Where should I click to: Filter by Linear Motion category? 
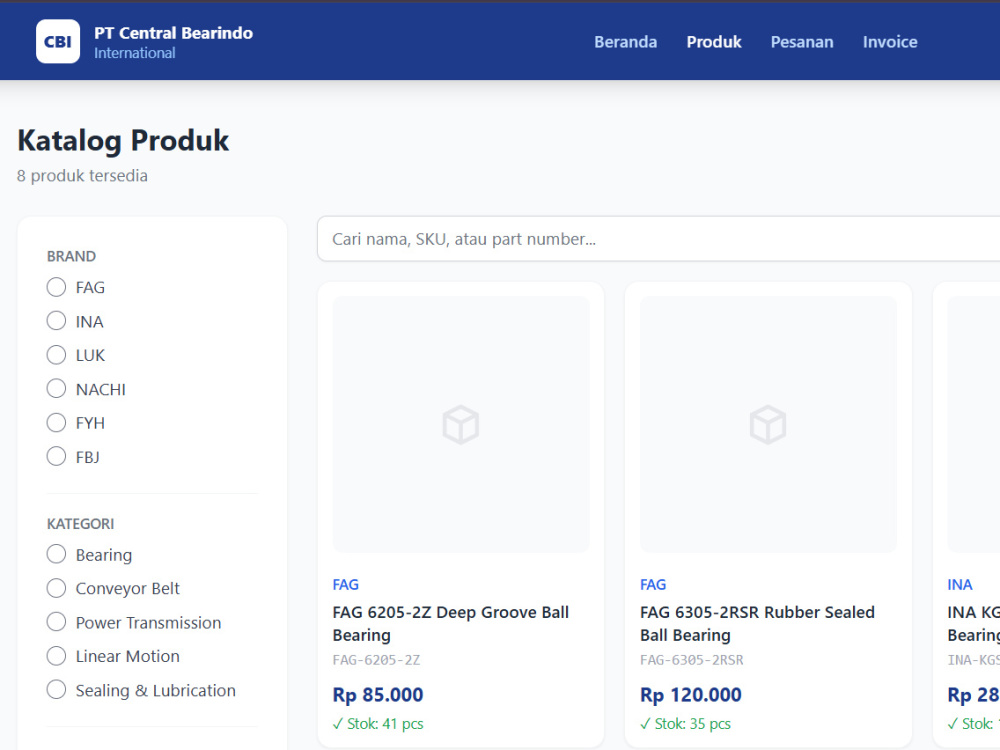(56, 656)
